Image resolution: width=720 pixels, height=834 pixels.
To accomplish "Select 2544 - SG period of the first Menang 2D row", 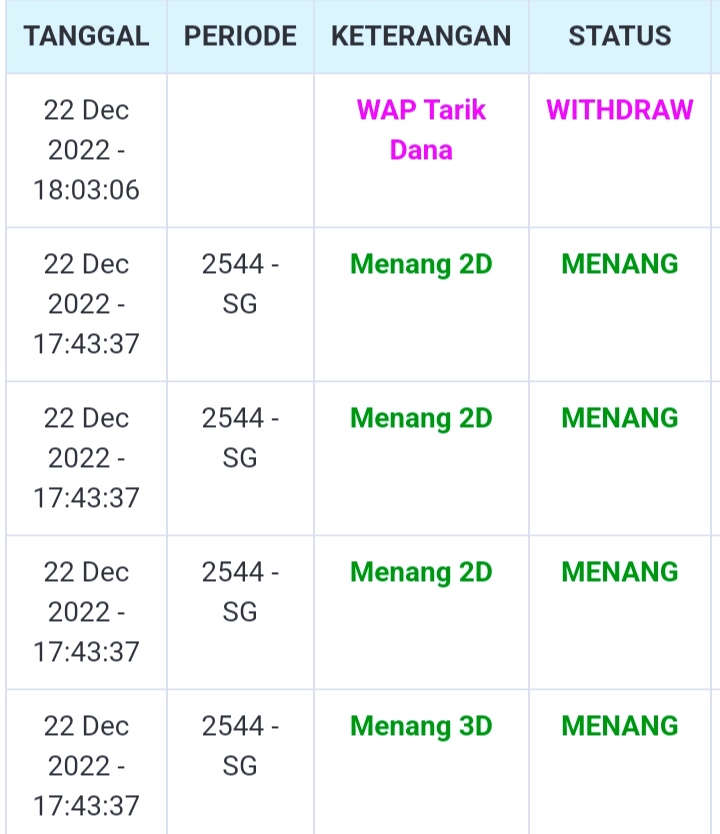I will pyautogui.click(x=240, y=284).
